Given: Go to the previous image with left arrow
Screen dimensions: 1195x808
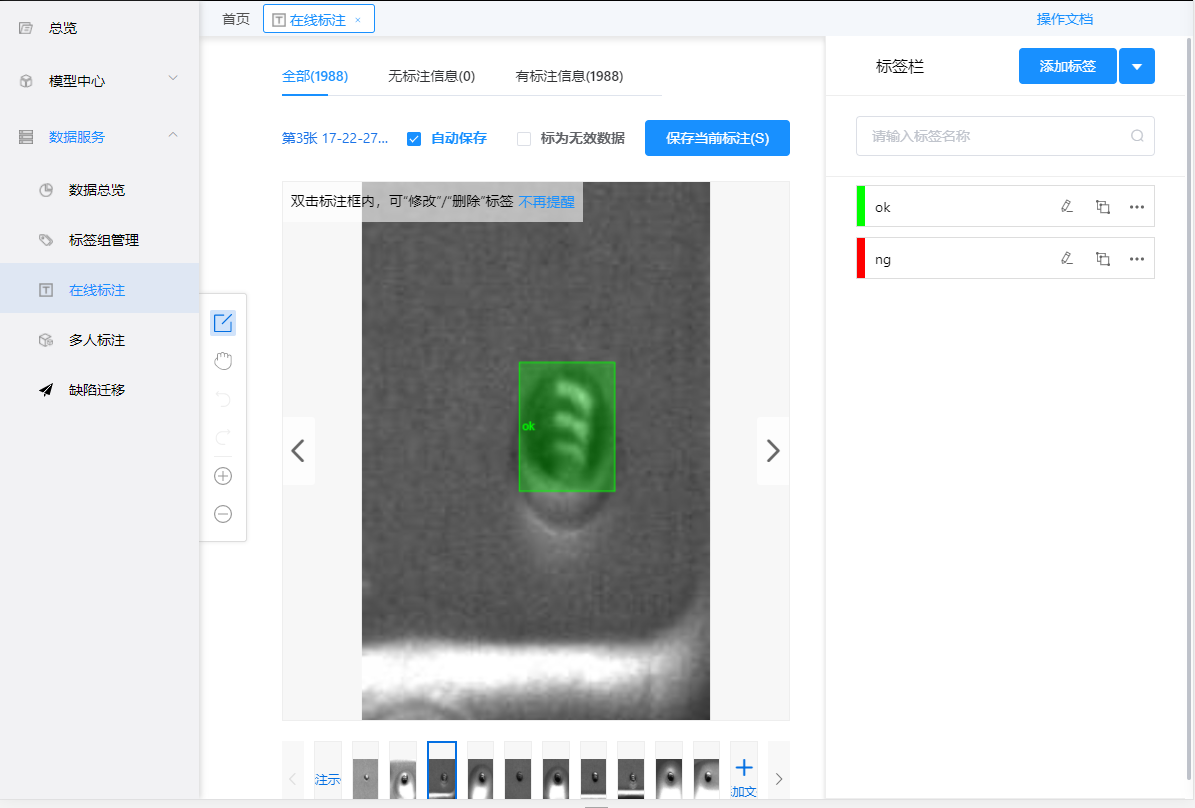Looking at the screenshot, I should coord(298,450).
